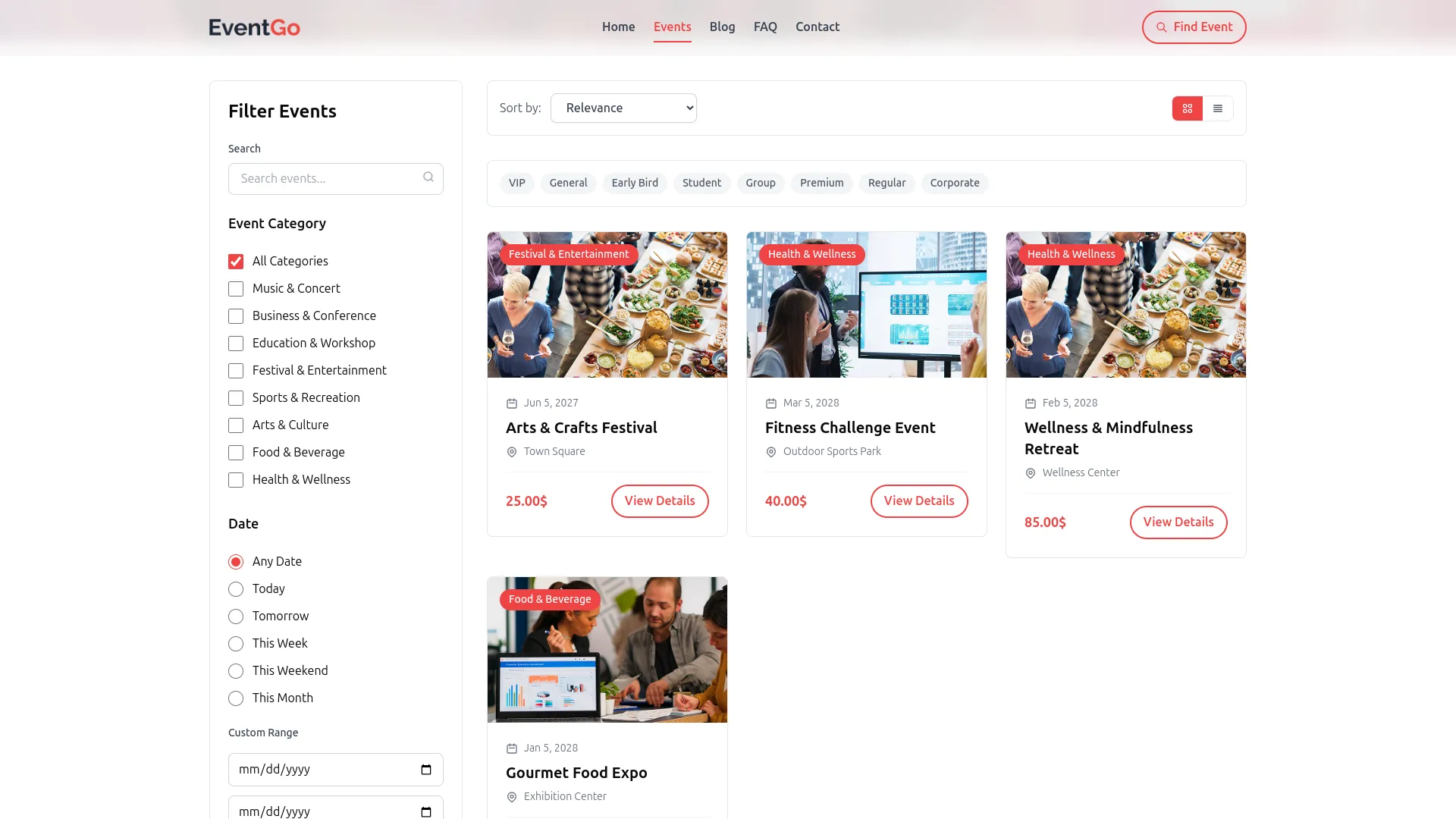Open the Home nav page
Image resolution: width=1456 pixels, height=819 pixels.
619,27
